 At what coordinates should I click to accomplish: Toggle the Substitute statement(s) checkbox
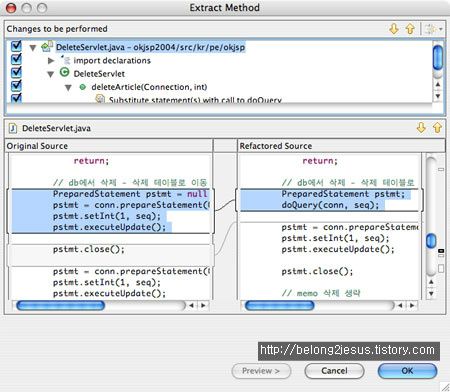(16, 98)
